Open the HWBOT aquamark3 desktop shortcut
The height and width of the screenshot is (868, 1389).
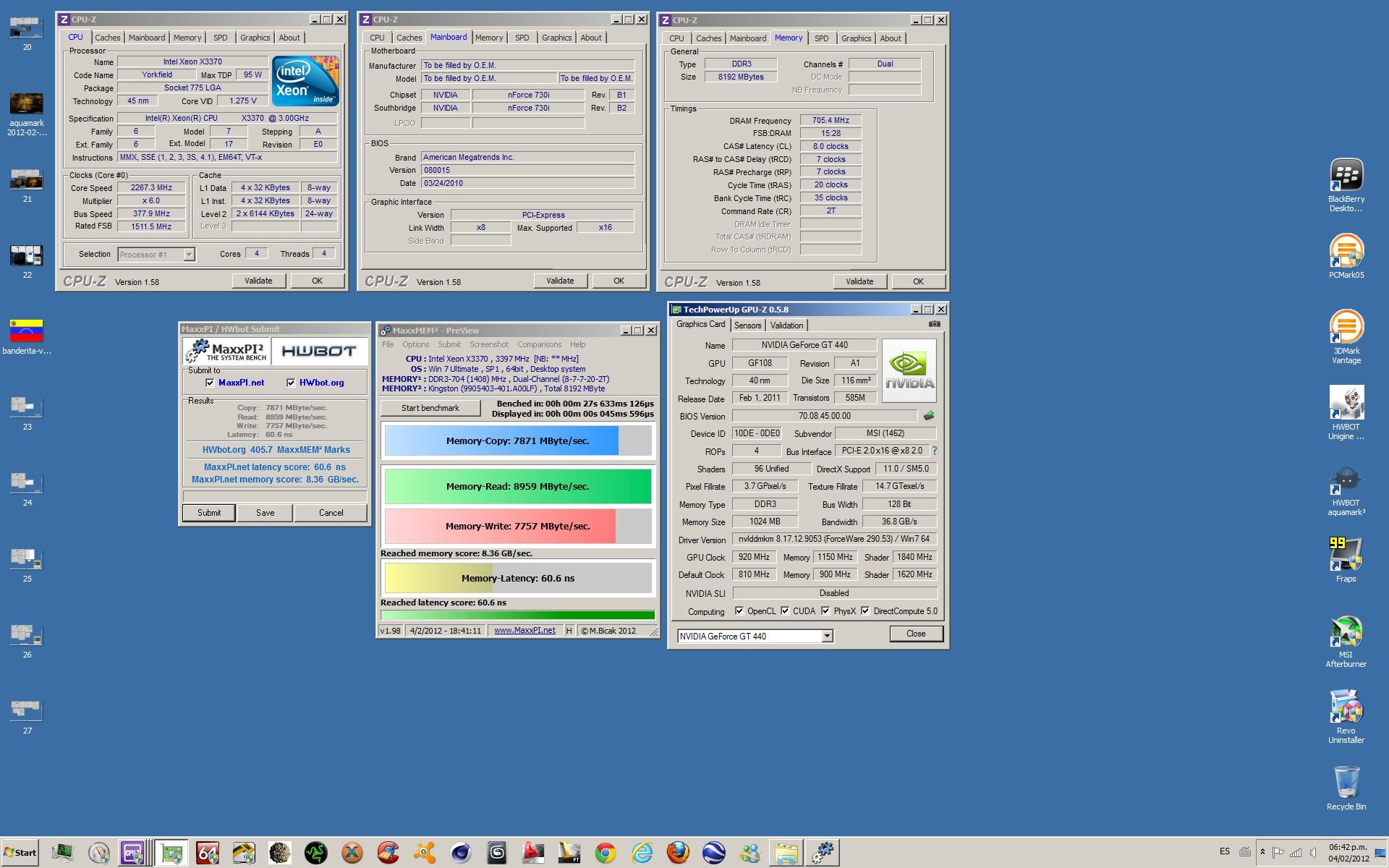[1346, 488]
